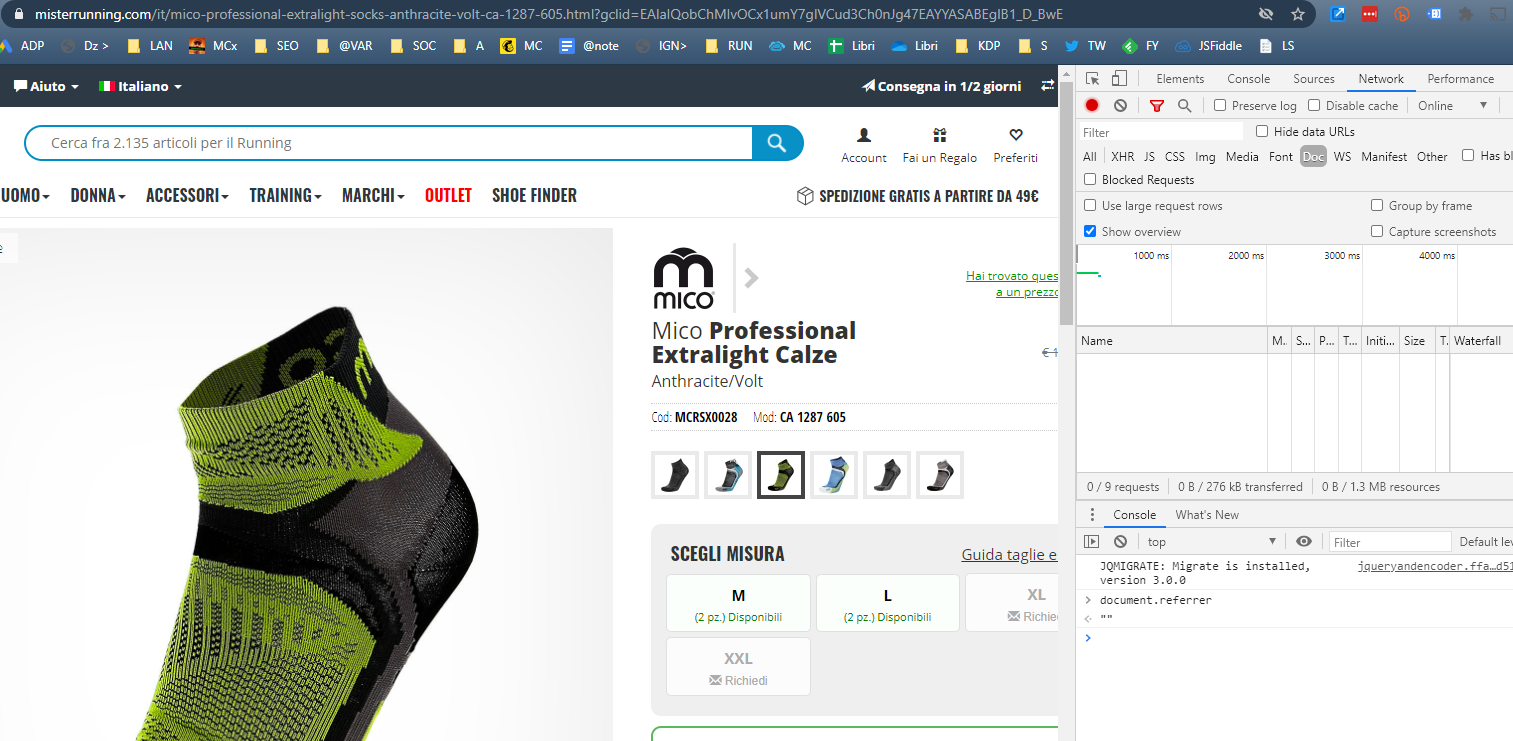Check the Blocked Requests option
The height and width of the screenshot is (741, 1513).
pos(1090,180)
